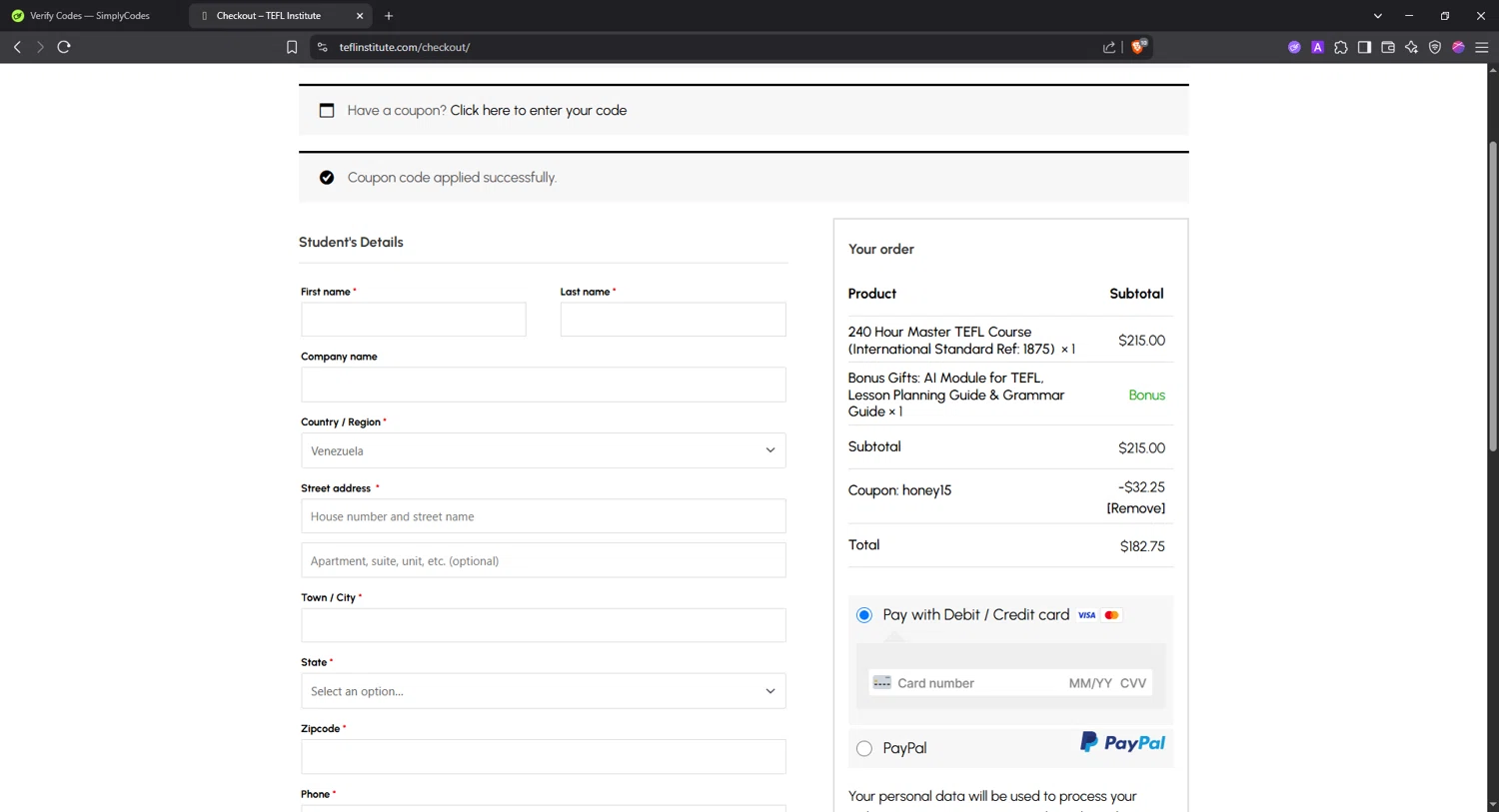
Task: Click the PayPal logo
Action: point(1122,743)
